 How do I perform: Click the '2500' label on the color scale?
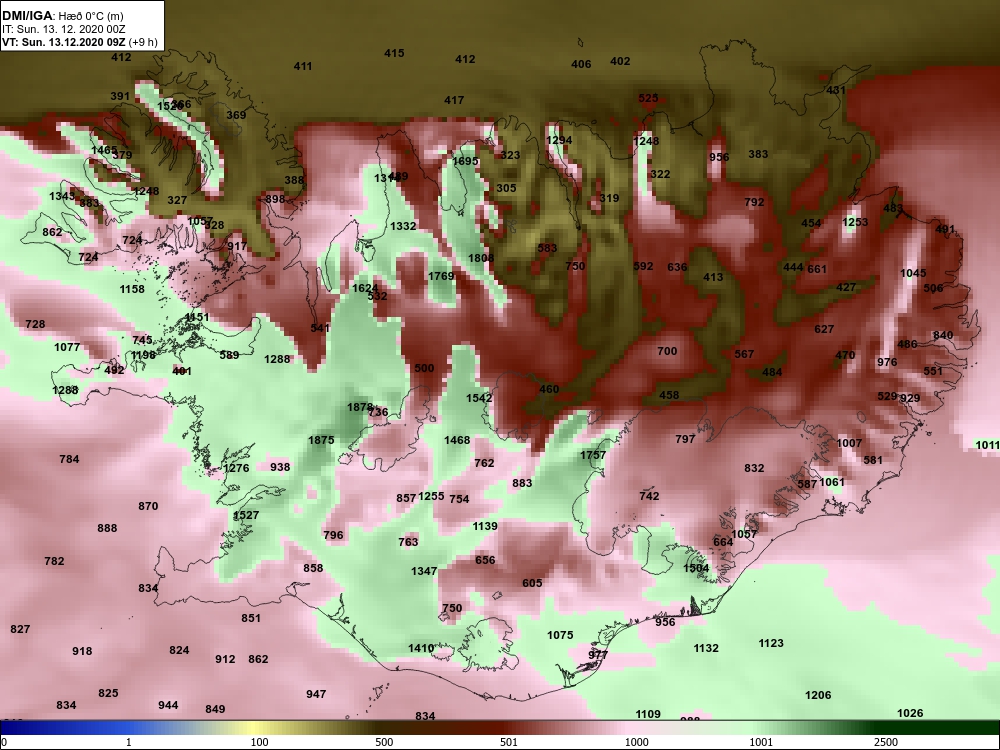(x=886, y=742)
